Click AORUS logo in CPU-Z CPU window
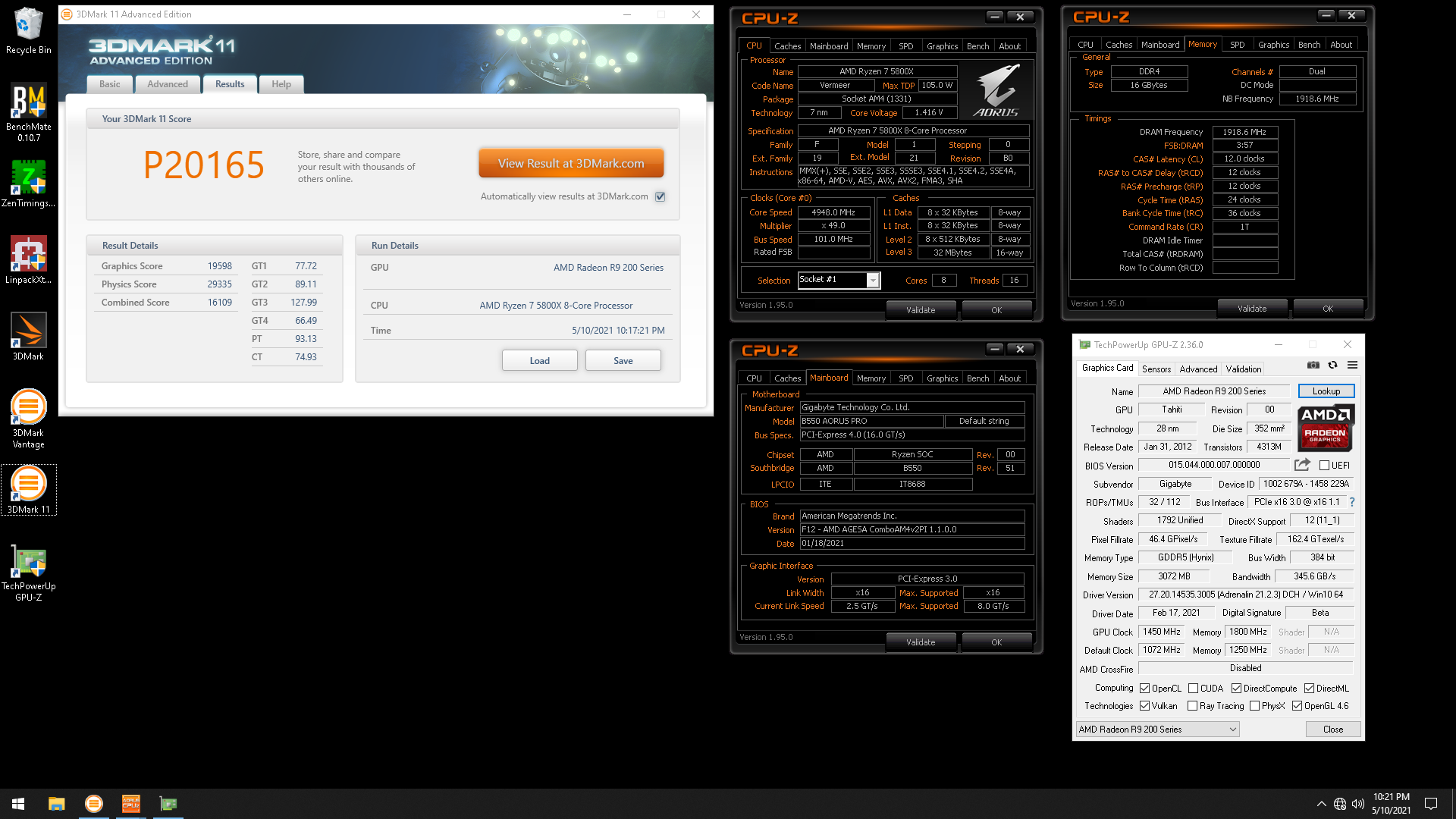This screenshot has height=819, width=1456. point(996,91)
